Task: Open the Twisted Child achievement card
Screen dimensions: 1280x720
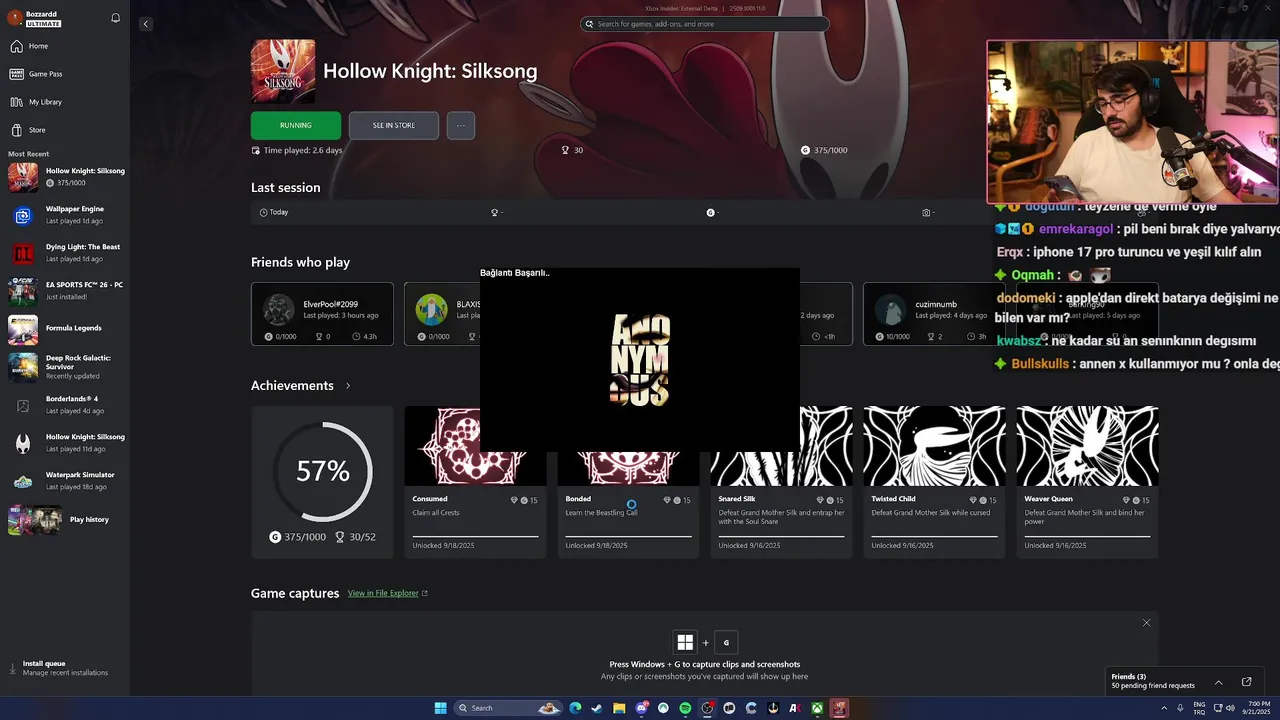Action: click(x=934, y=482)
